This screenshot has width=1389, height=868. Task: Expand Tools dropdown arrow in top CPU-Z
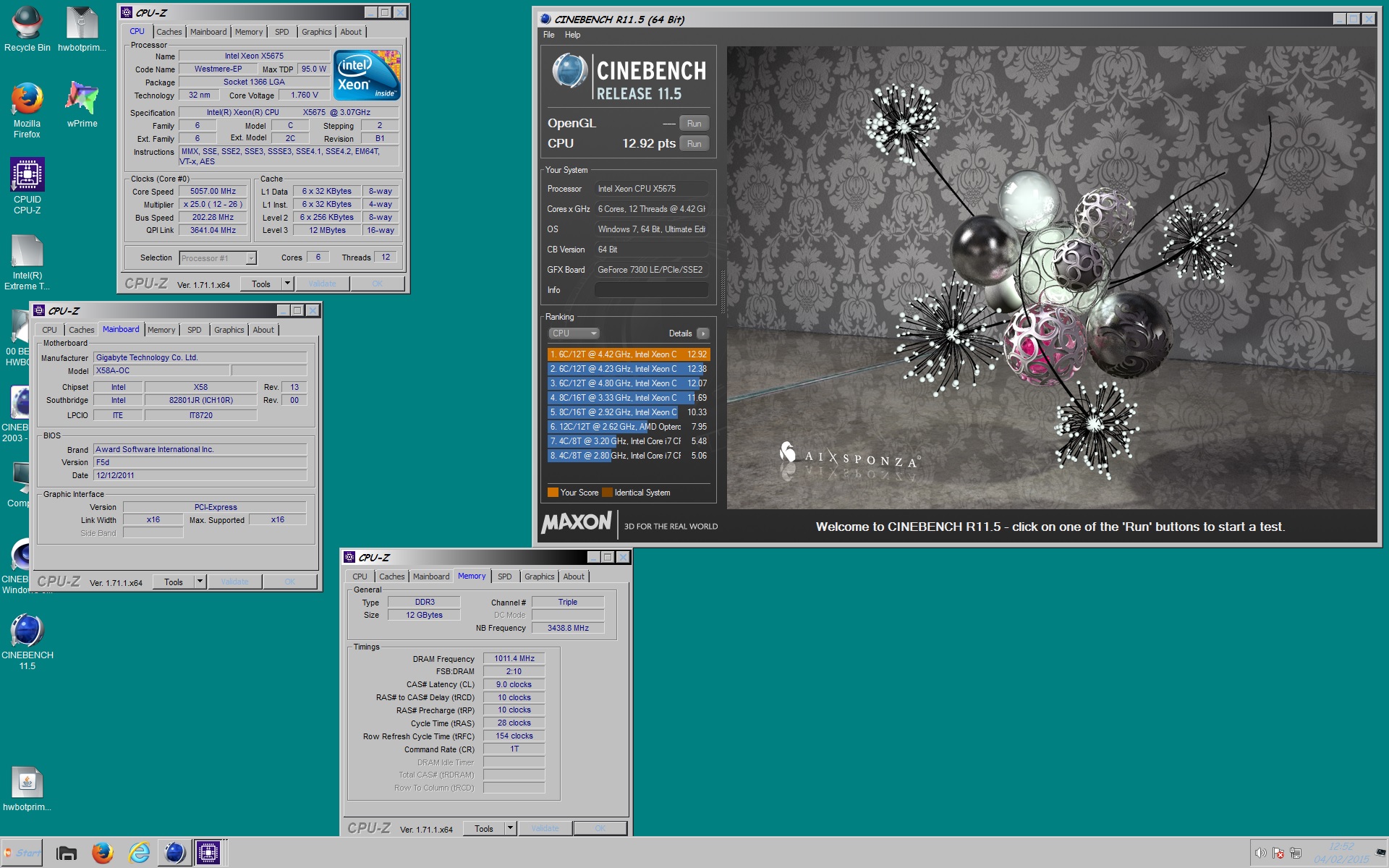287,284
